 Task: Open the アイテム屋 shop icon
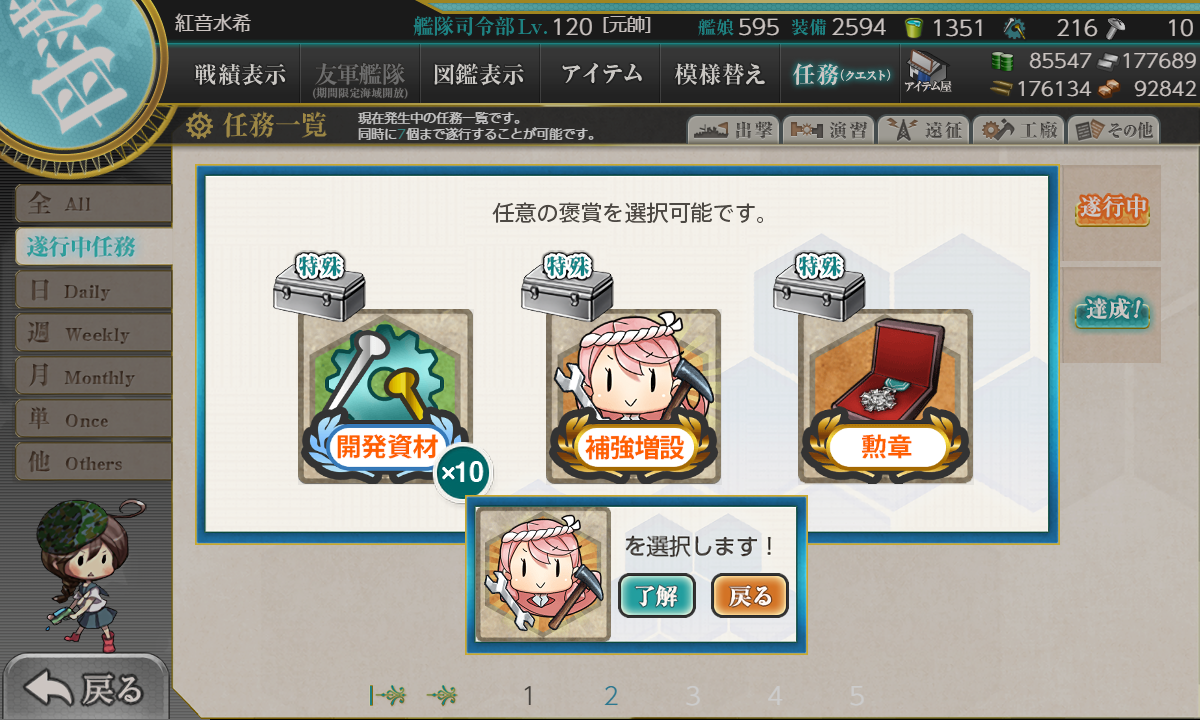coord(928,73)
